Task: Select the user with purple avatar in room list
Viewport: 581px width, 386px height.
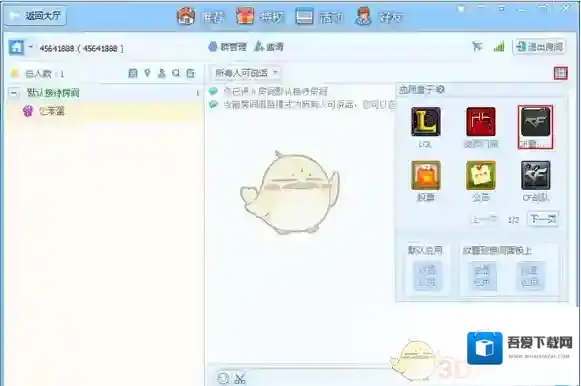Action: point(104,111)
